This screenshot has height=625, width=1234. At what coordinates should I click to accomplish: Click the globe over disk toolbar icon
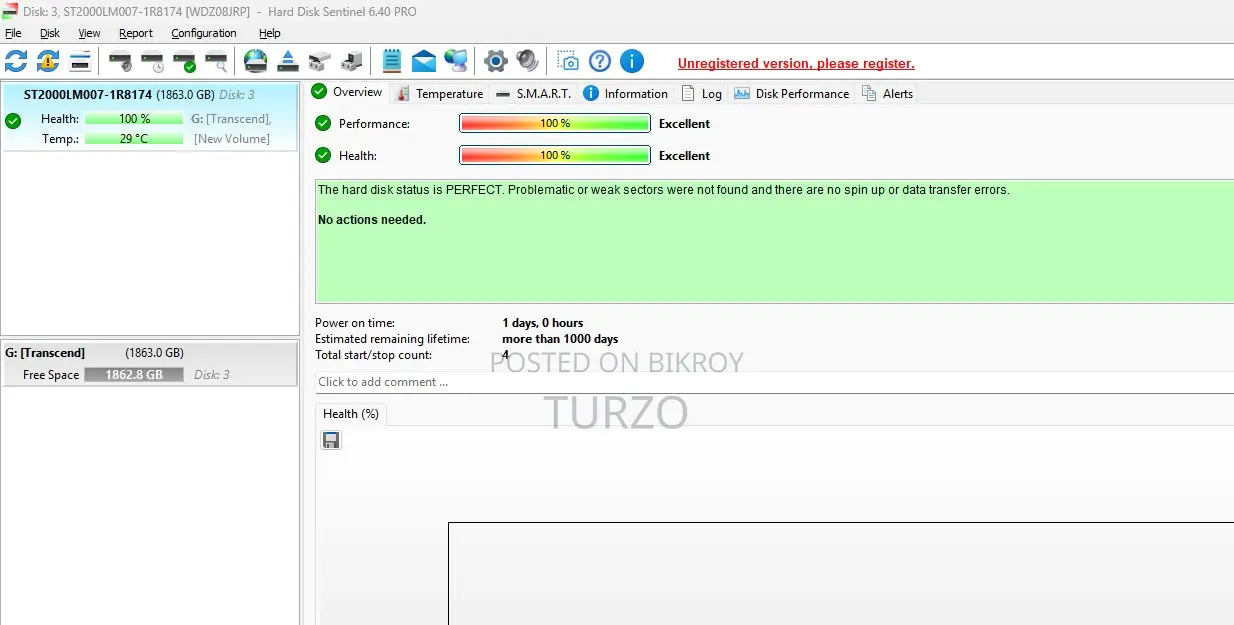256,61
